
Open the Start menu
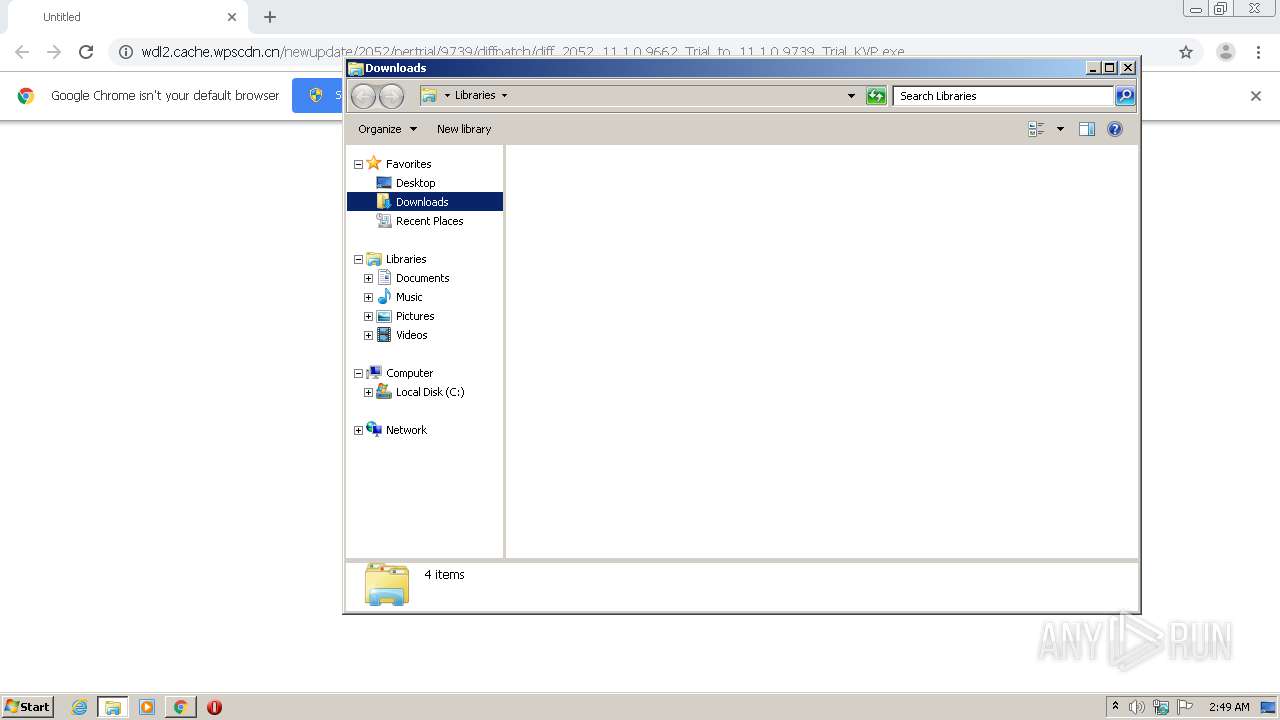click(x=28, y=706)
